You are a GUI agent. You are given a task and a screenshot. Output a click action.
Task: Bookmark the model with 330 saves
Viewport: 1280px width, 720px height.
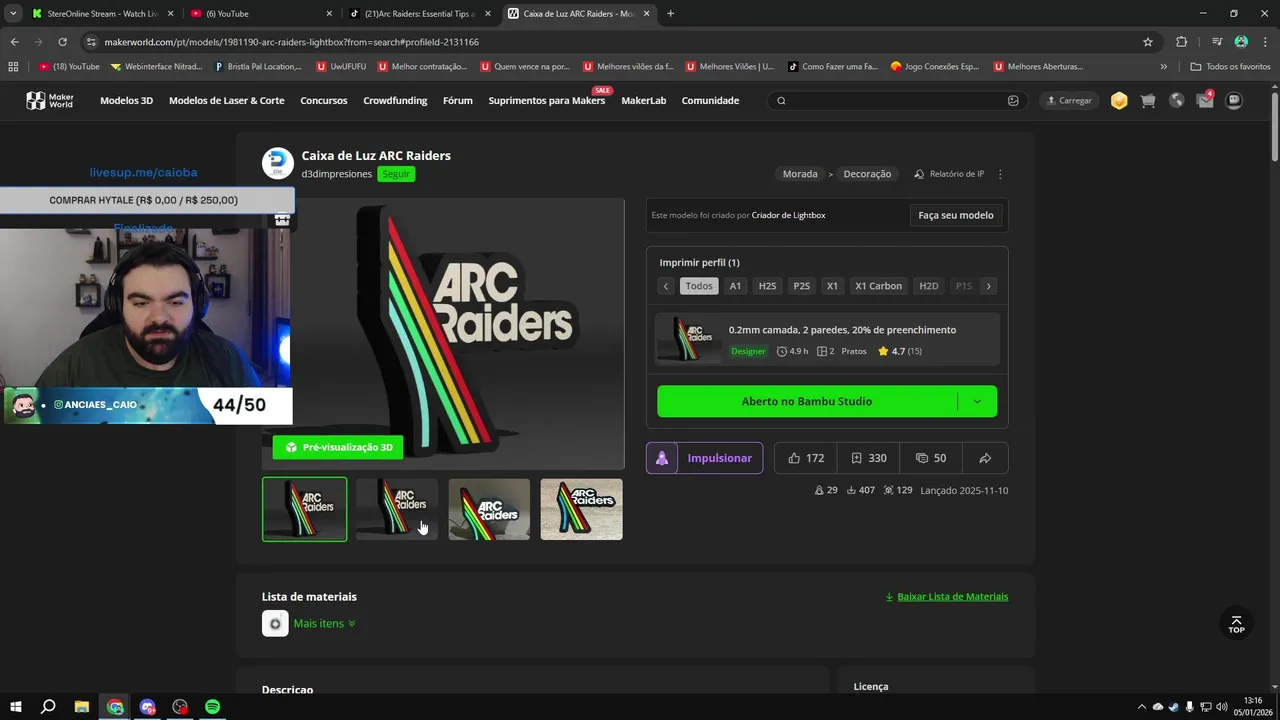click(x=868, y=458)
